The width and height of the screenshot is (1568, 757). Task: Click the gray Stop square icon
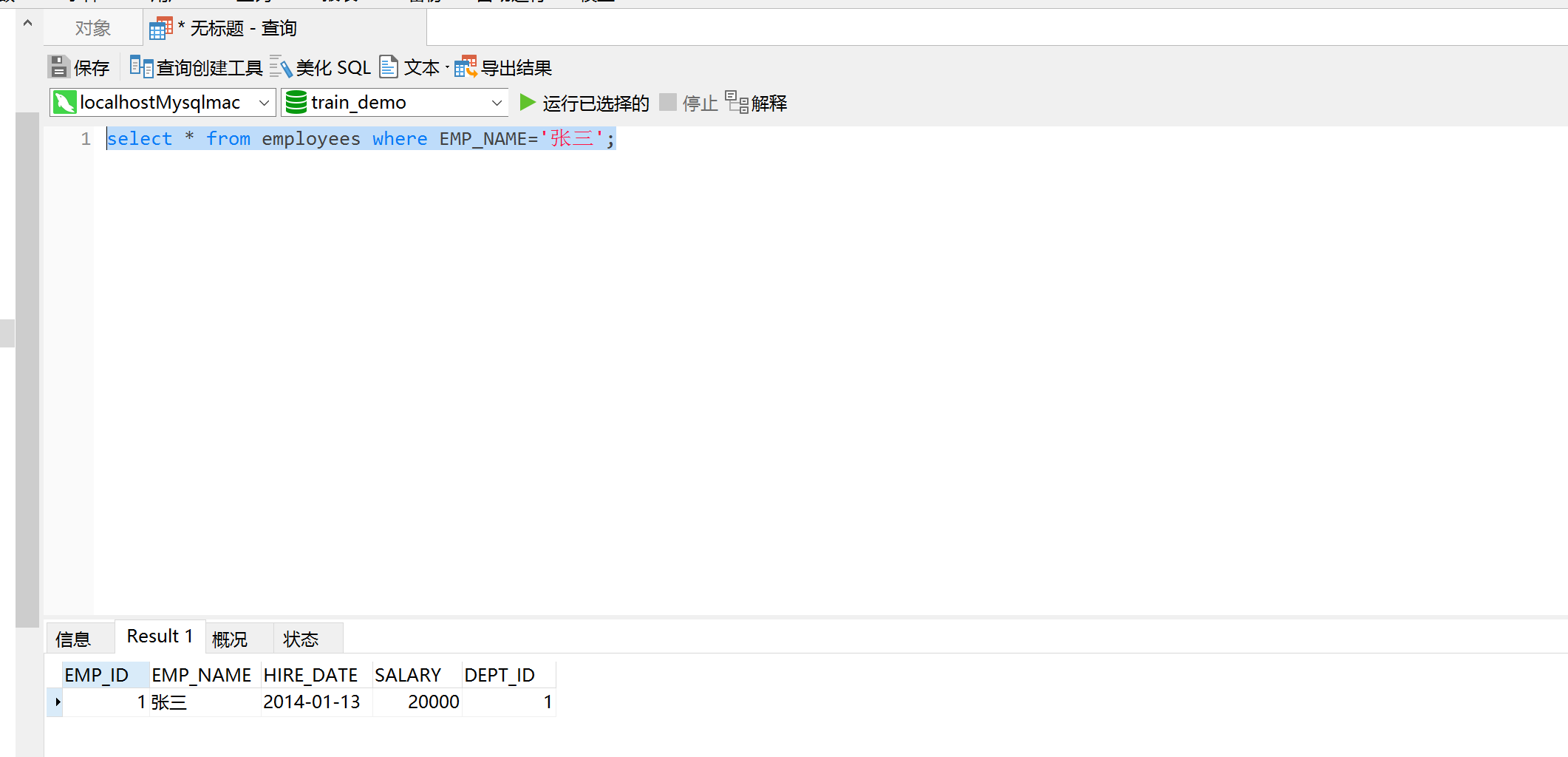tap(668, 102)
